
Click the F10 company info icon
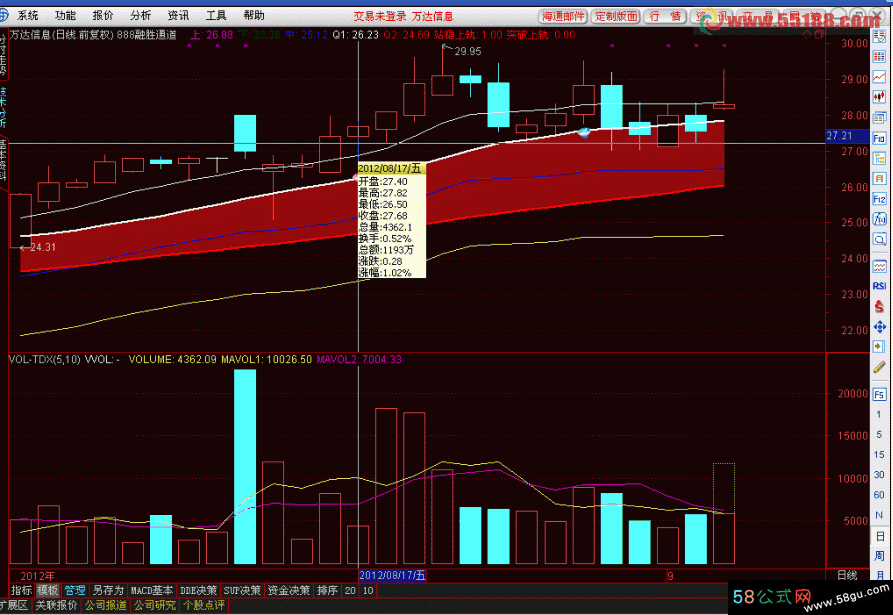coord(879,138)
